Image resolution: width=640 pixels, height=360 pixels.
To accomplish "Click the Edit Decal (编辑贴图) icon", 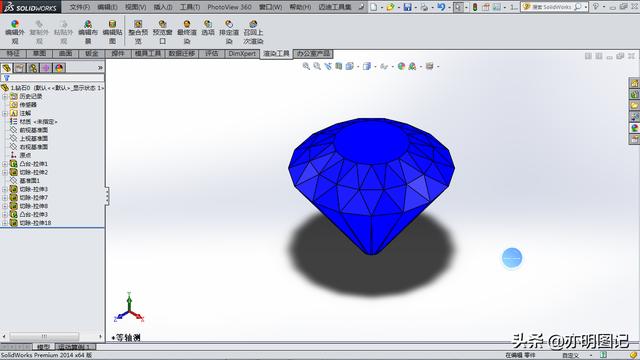I will coord(112,31).
